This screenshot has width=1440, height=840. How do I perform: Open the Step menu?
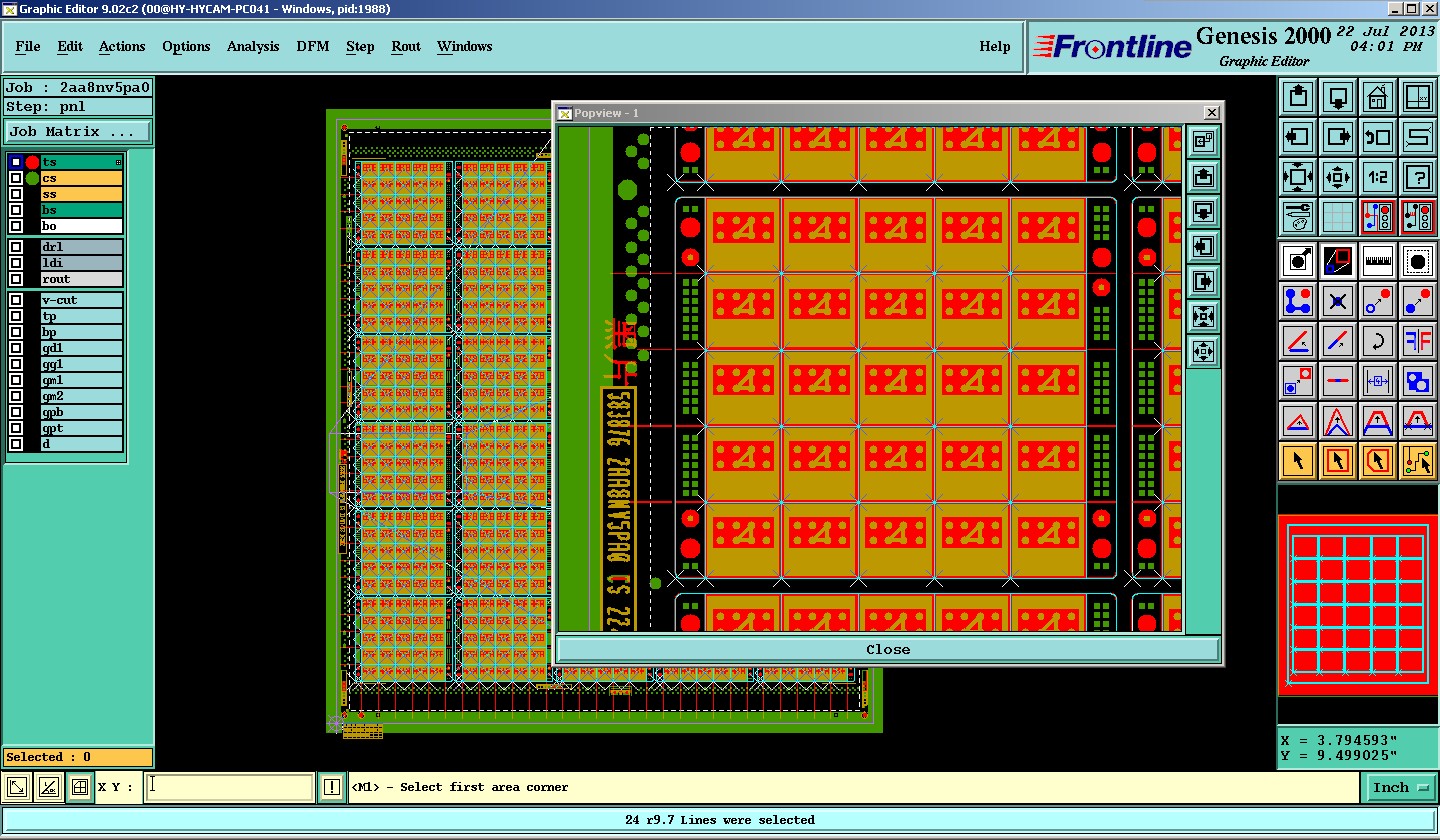(360, 46)
